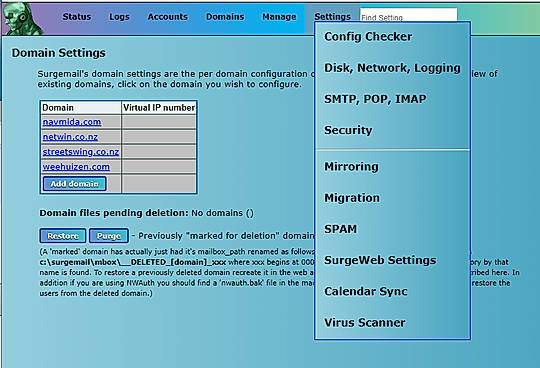Choose Disk, Network, Logging menu entry
540x368 pixels.
click(x=392, y=68)
